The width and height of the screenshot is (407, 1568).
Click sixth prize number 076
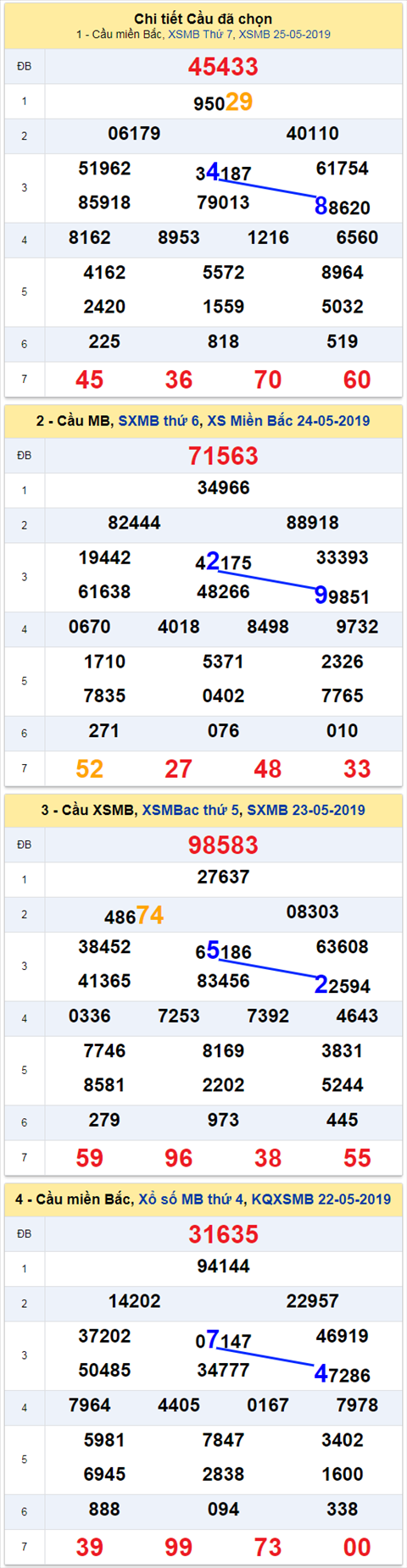click(x=223, y=731)
